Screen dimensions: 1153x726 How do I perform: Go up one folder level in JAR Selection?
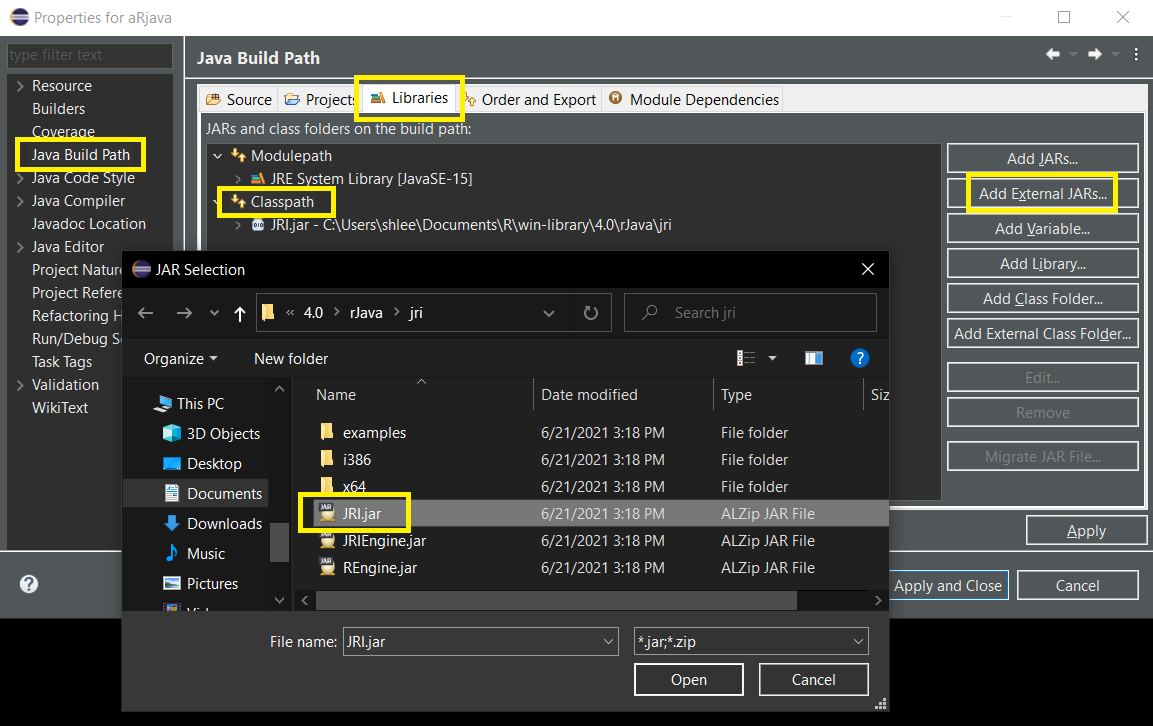[240, 314]
